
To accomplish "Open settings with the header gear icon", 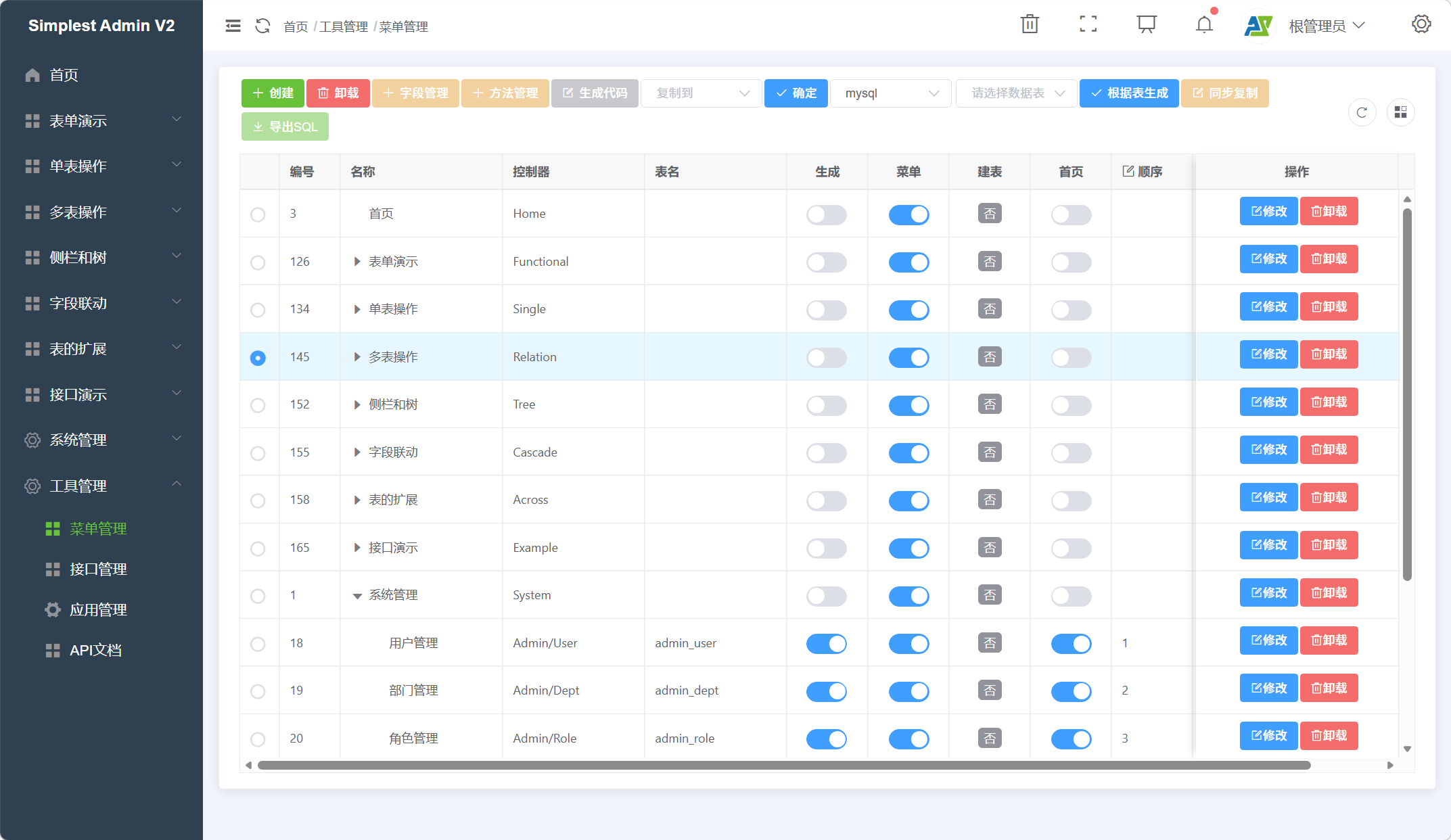I will pos(1421,24).
